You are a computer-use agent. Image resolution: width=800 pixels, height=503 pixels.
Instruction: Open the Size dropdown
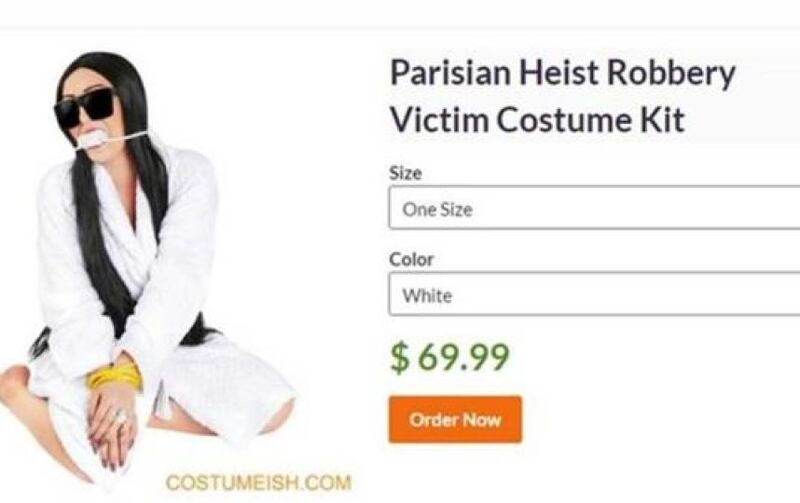coord(594,208)
